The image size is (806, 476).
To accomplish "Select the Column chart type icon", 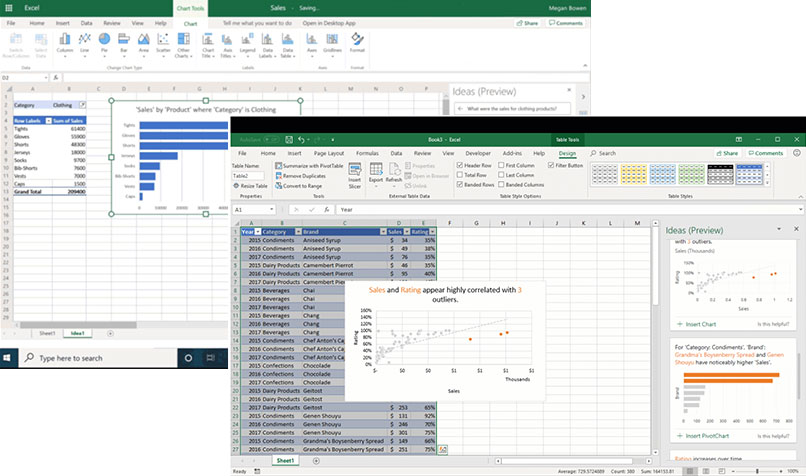I will (x=65, y=43).
